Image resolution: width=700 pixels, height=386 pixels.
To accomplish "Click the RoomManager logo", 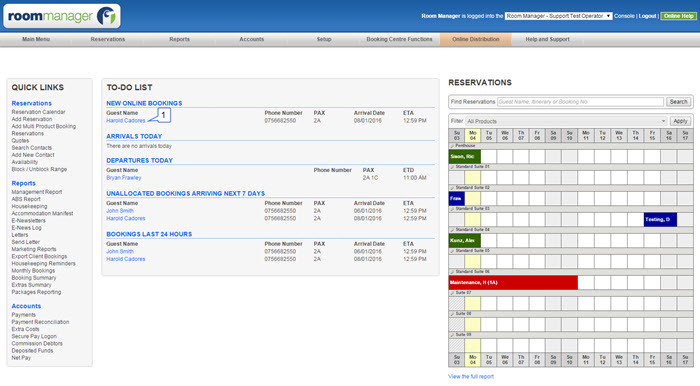I will click(62, 16).
